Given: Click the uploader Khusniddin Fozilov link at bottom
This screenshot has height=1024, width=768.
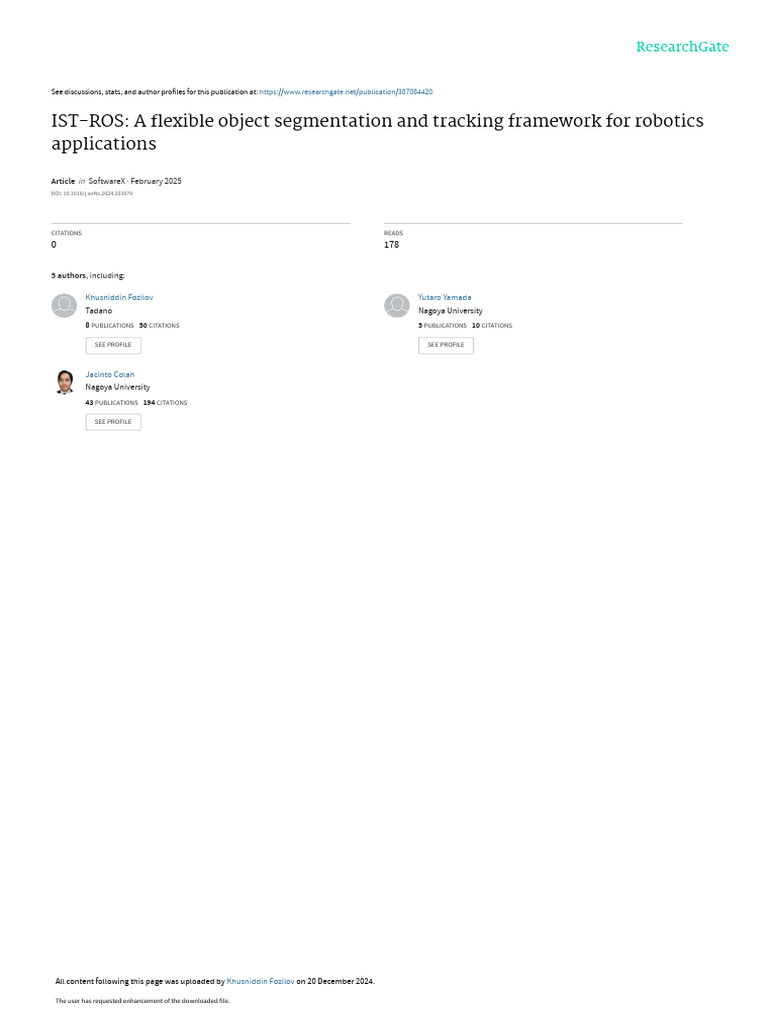Looking at the screenshot, I should (260, 981).
